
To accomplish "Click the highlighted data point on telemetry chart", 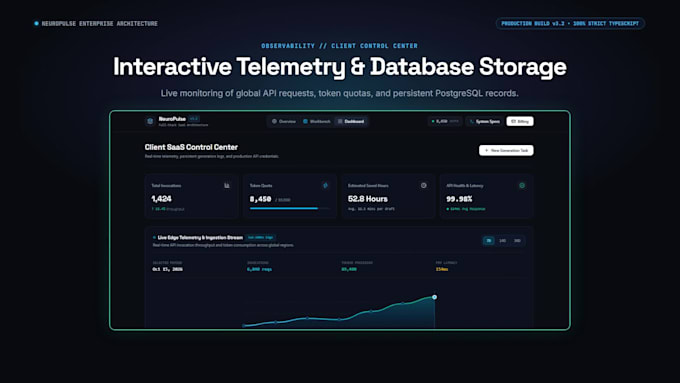I will pos(434,297).
